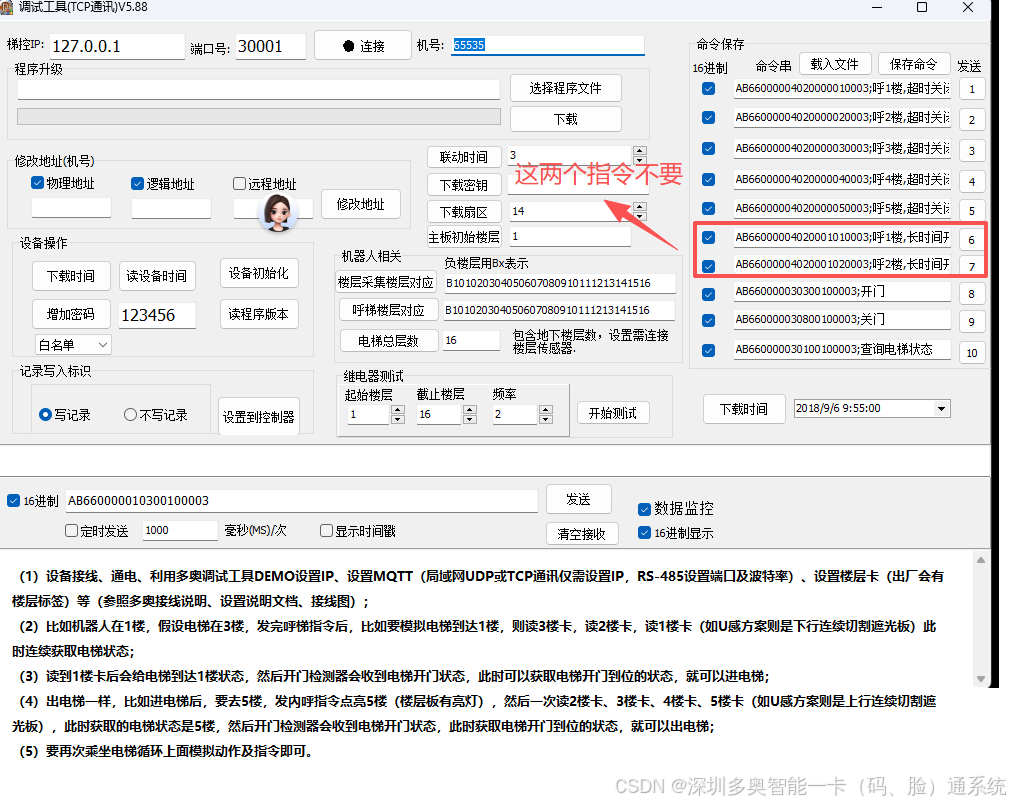This screenshot has width=1010, height=804.
Task: Click the 选择程序文件 button
Action: tap(566, 88)
